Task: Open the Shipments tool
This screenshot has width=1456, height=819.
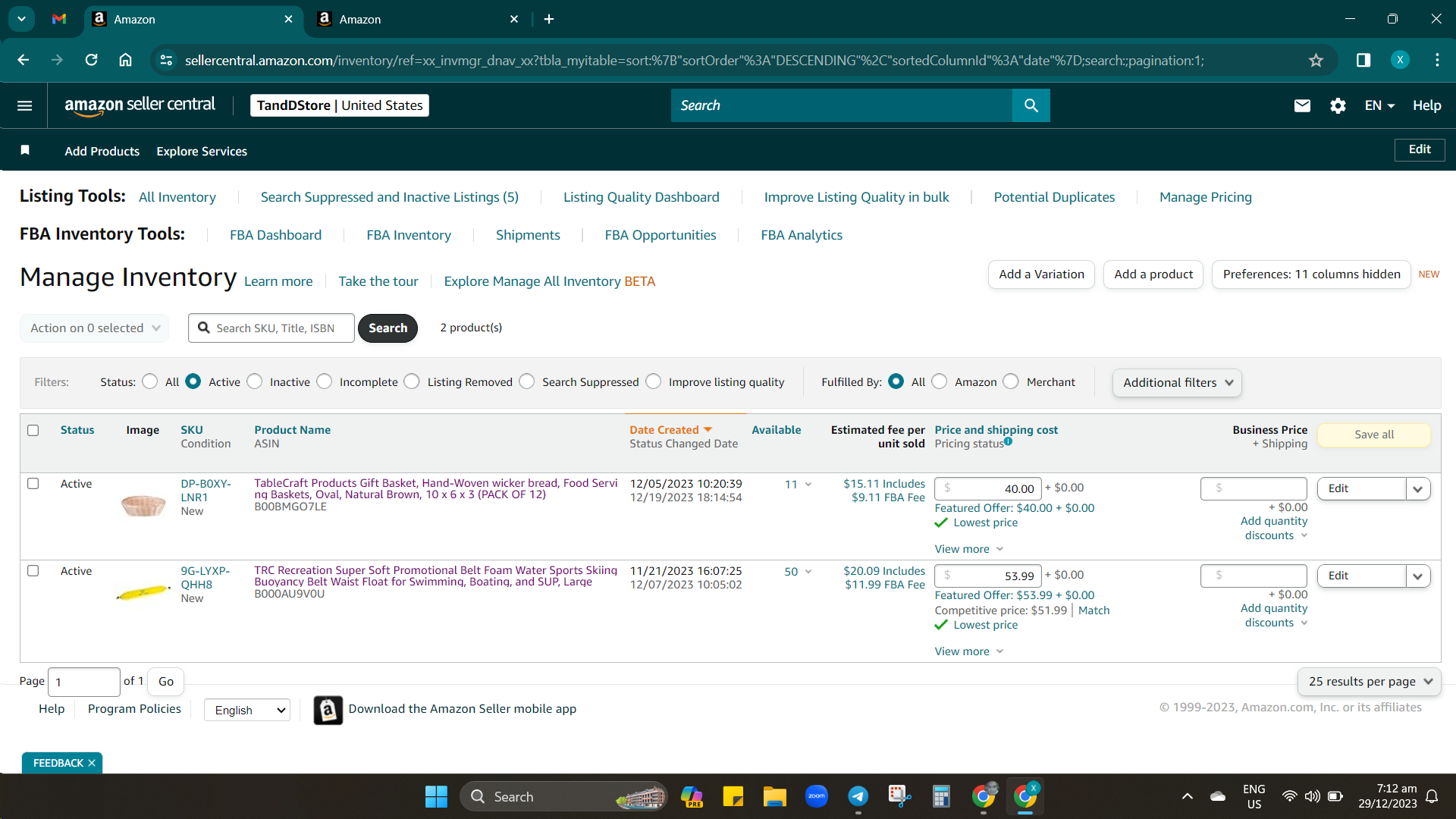Action: [x=528, y=235]
